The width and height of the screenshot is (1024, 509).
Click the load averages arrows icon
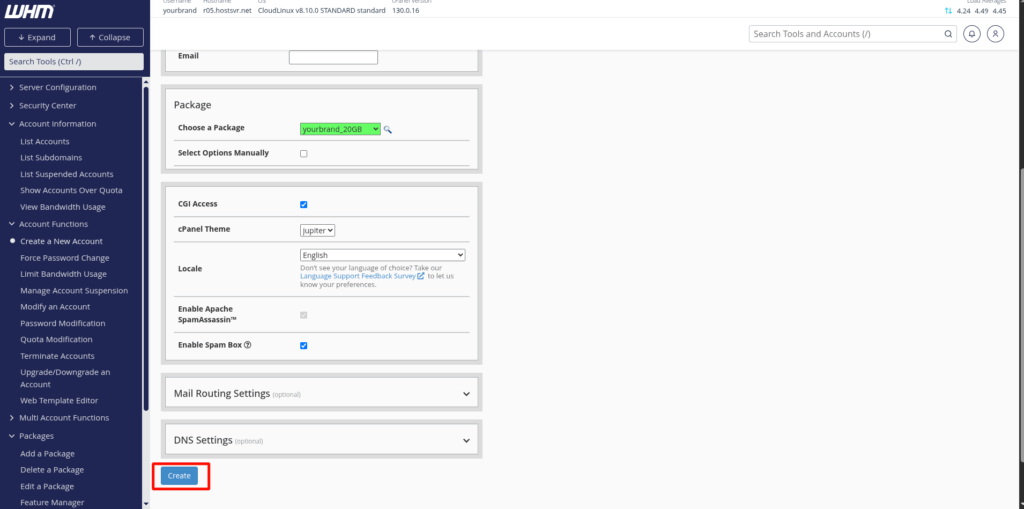click(x=948, y=11)
